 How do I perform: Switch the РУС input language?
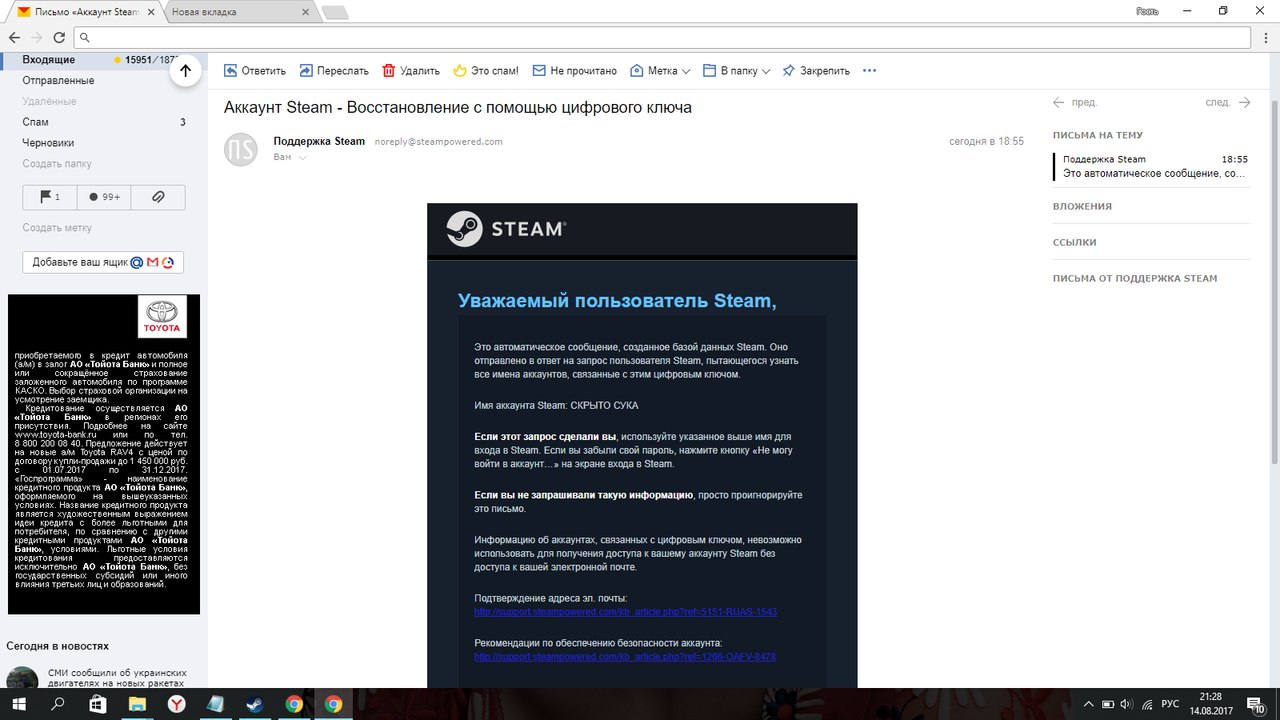point(1170,705)
